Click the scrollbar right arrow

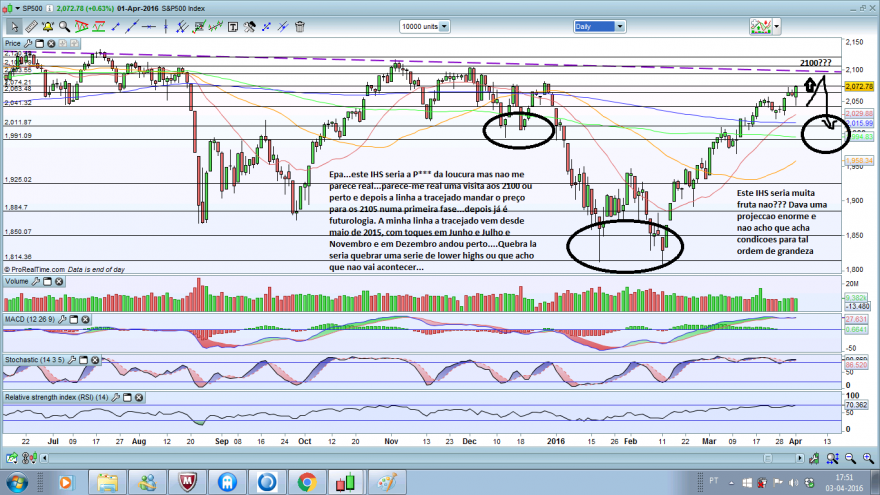tap(800, 459)
